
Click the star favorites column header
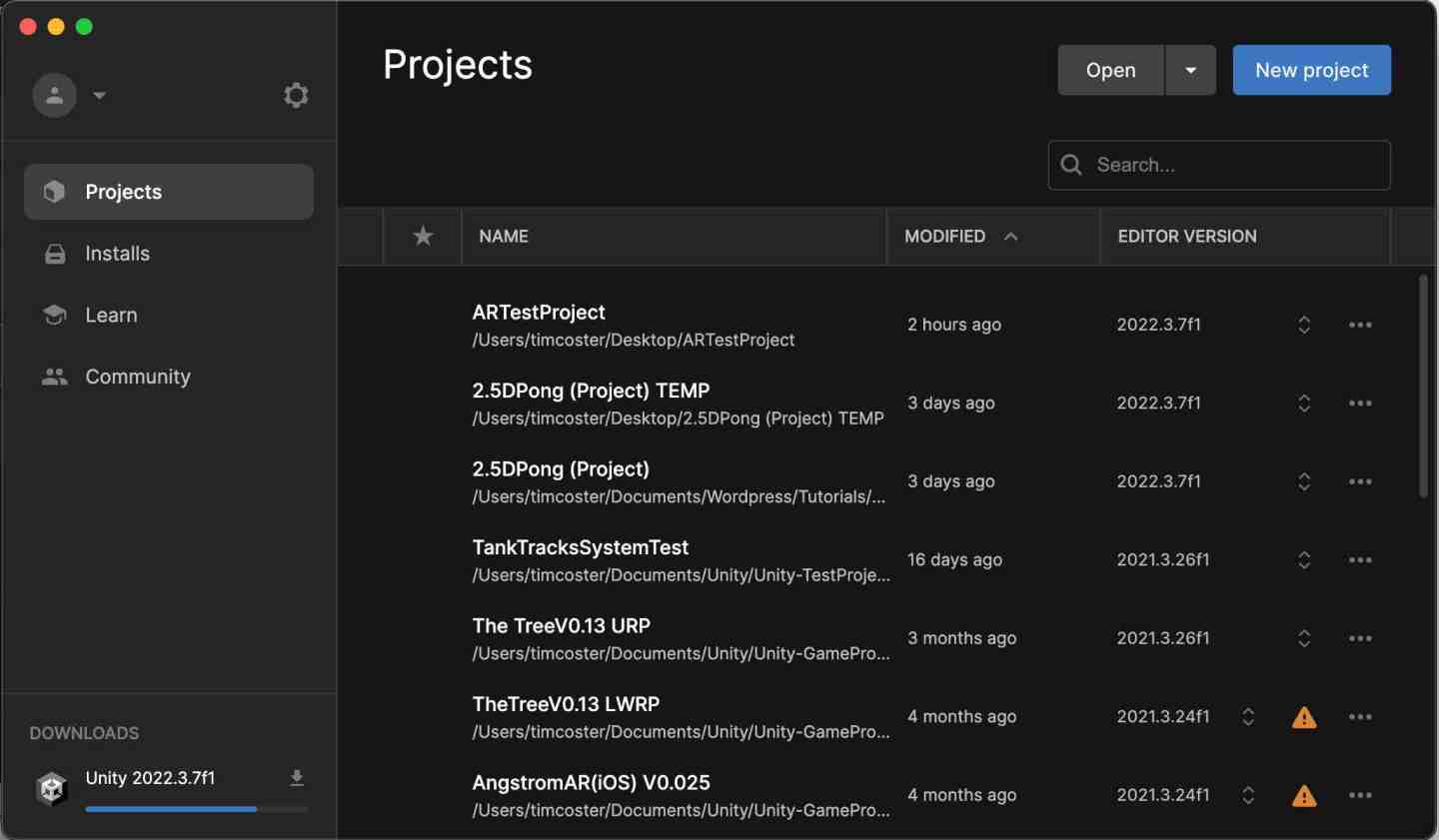pyautogui.click(x=423, y=237)
